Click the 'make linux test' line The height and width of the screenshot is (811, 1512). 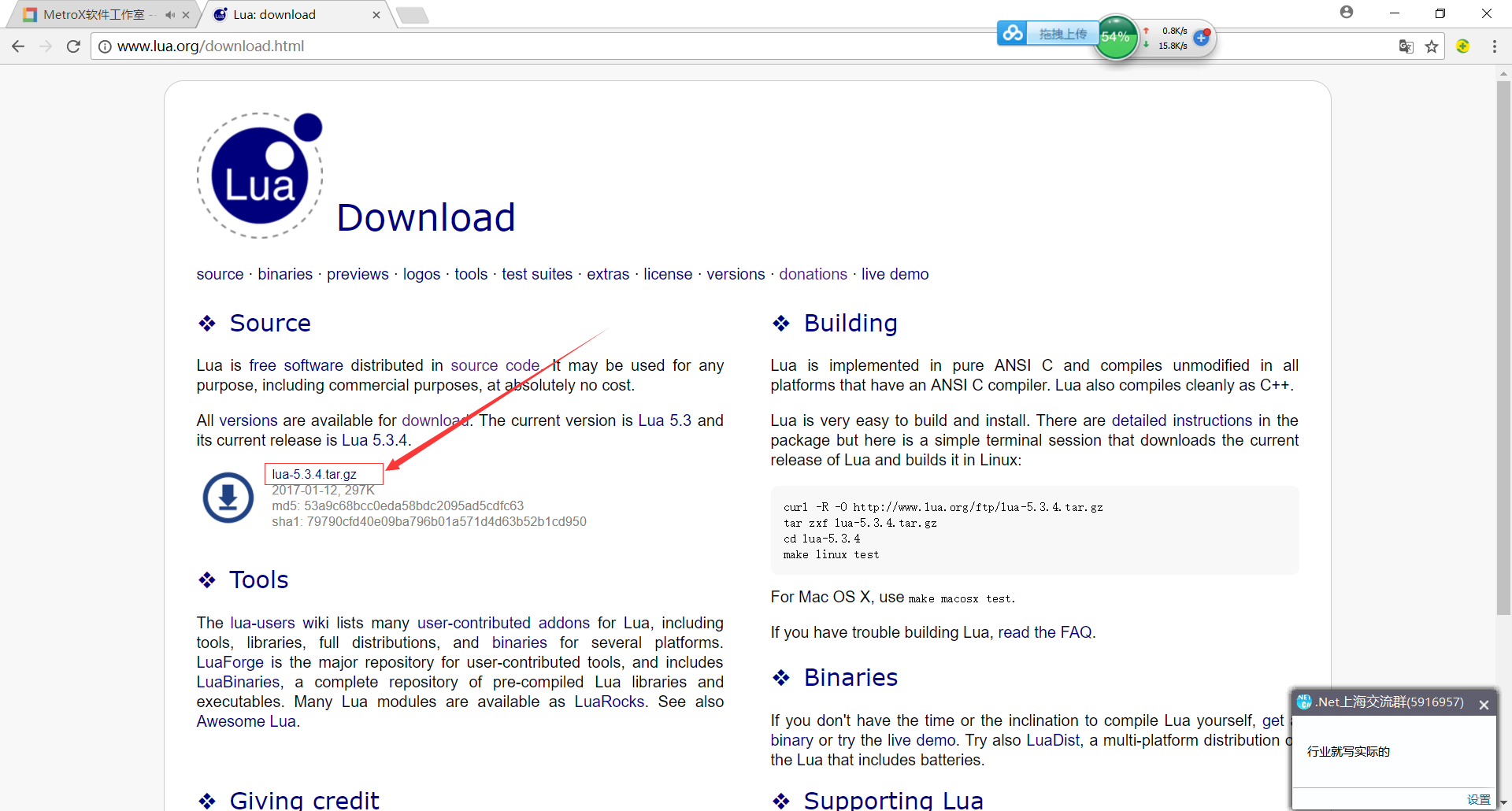[x=831, y=554]
